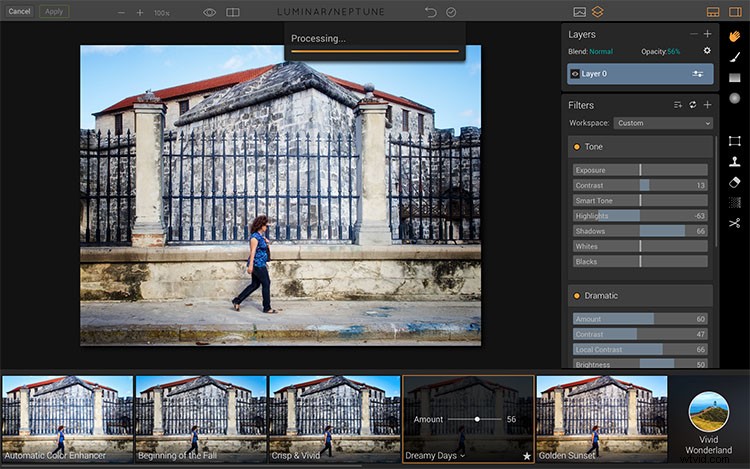This screenshot has height=469, width=750.
Task: Select the Gradient mask rectangle tool
Action: 735,77
